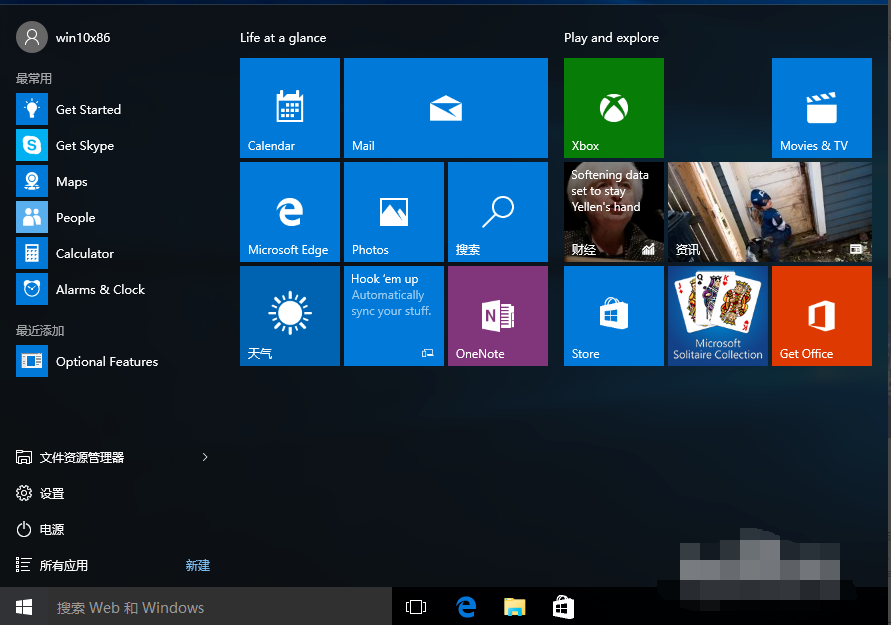Open the Calendar tile

289,108
